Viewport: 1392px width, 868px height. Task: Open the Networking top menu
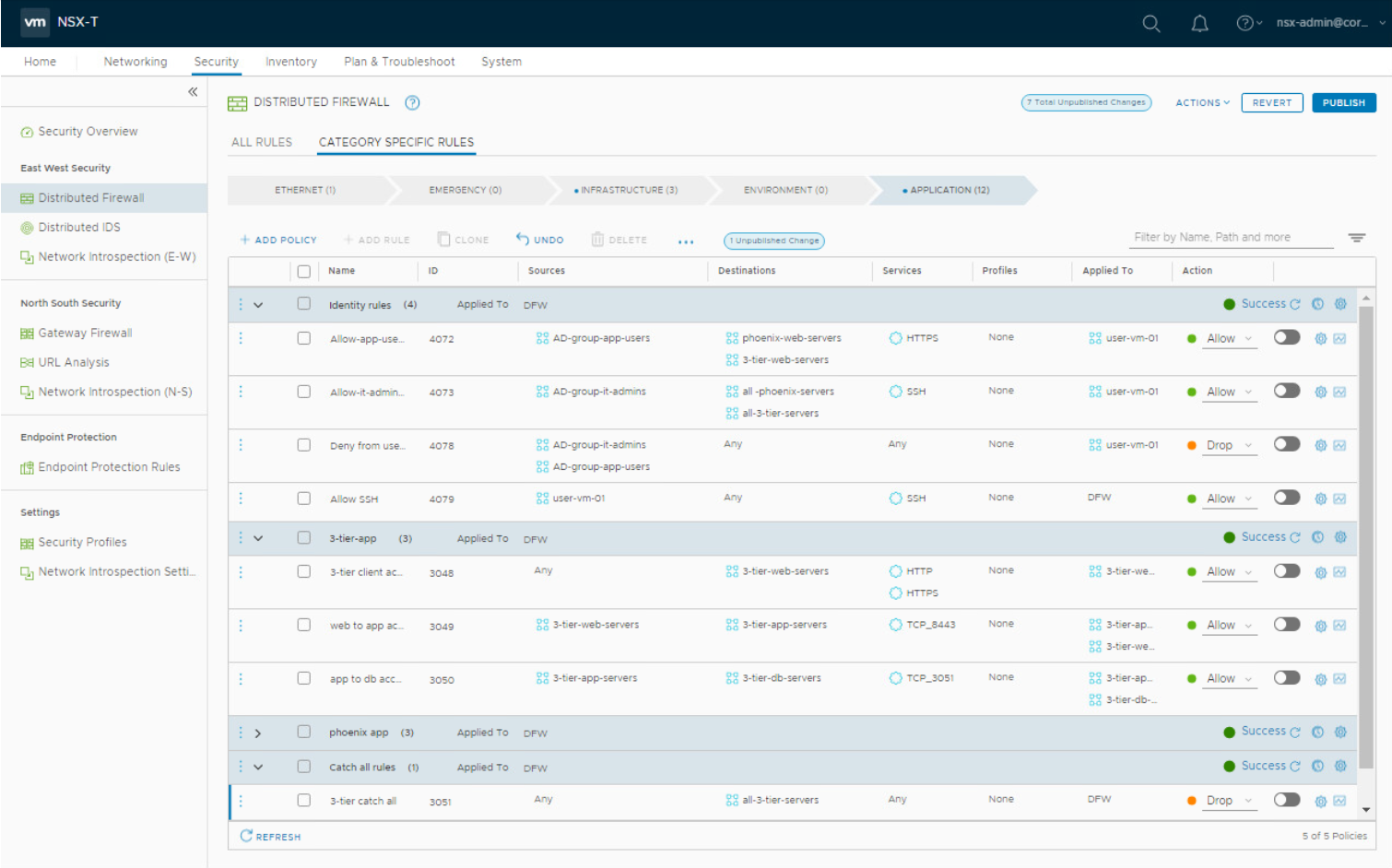pos(136,62)
